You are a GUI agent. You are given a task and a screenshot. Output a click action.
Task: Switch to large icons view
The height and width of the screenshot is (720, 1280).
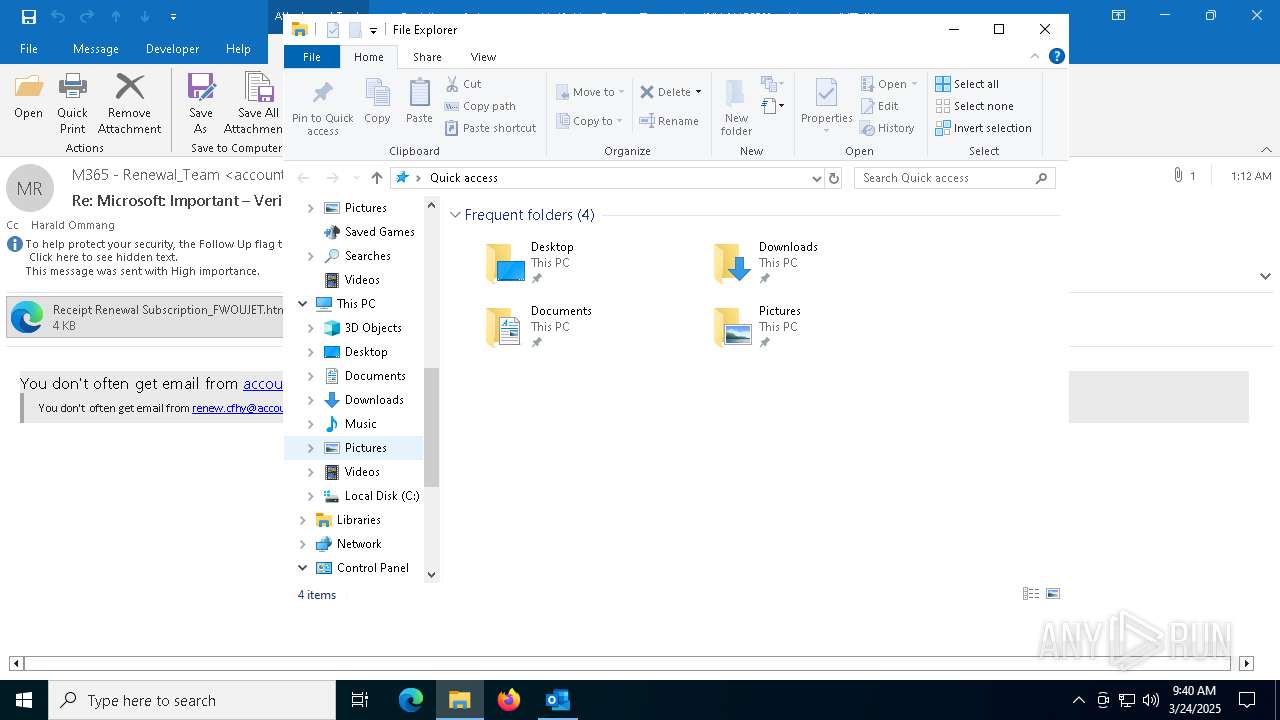[x=1053, y=594]
